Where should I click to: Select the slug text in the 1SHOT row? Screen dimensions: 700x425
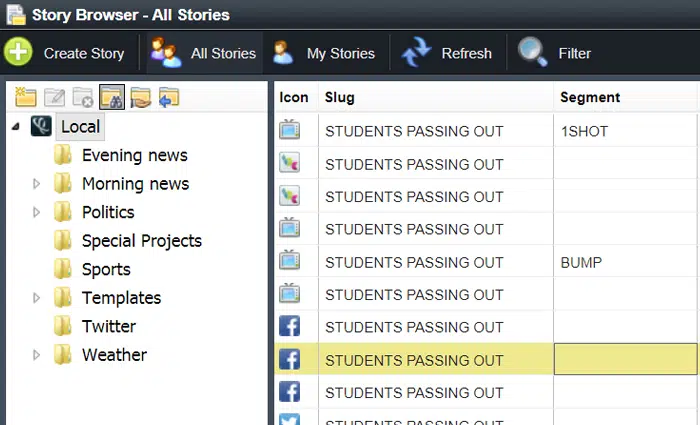[414, 131]
